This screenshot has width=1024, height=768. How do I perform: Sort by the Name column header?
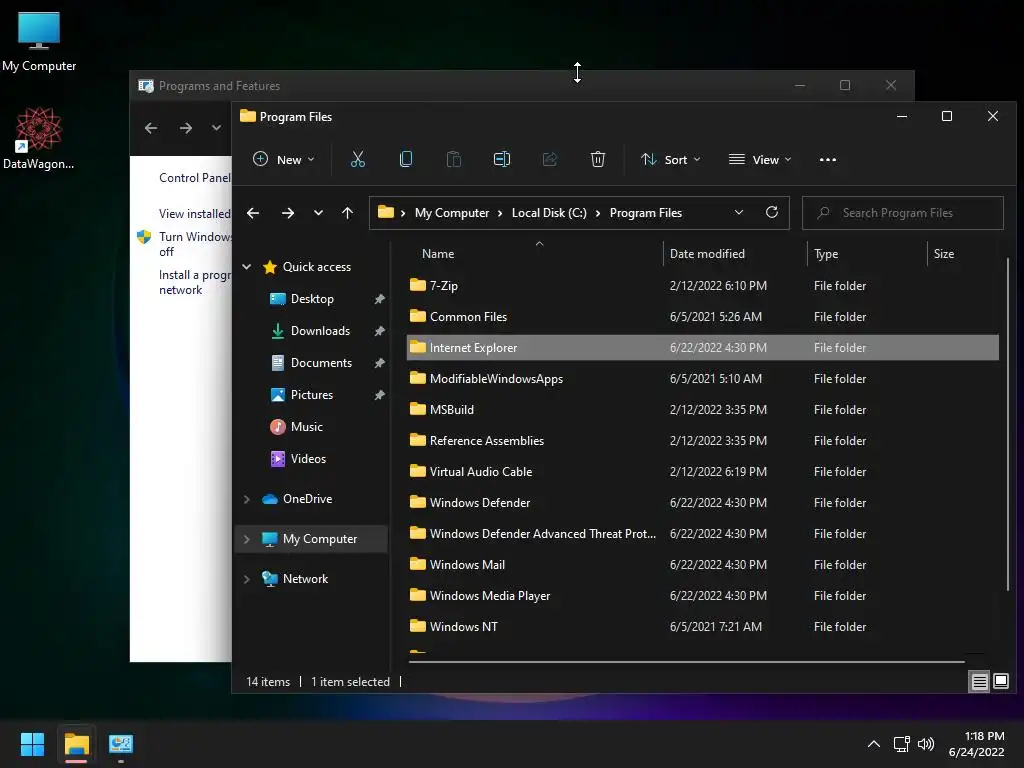[438, 253]
